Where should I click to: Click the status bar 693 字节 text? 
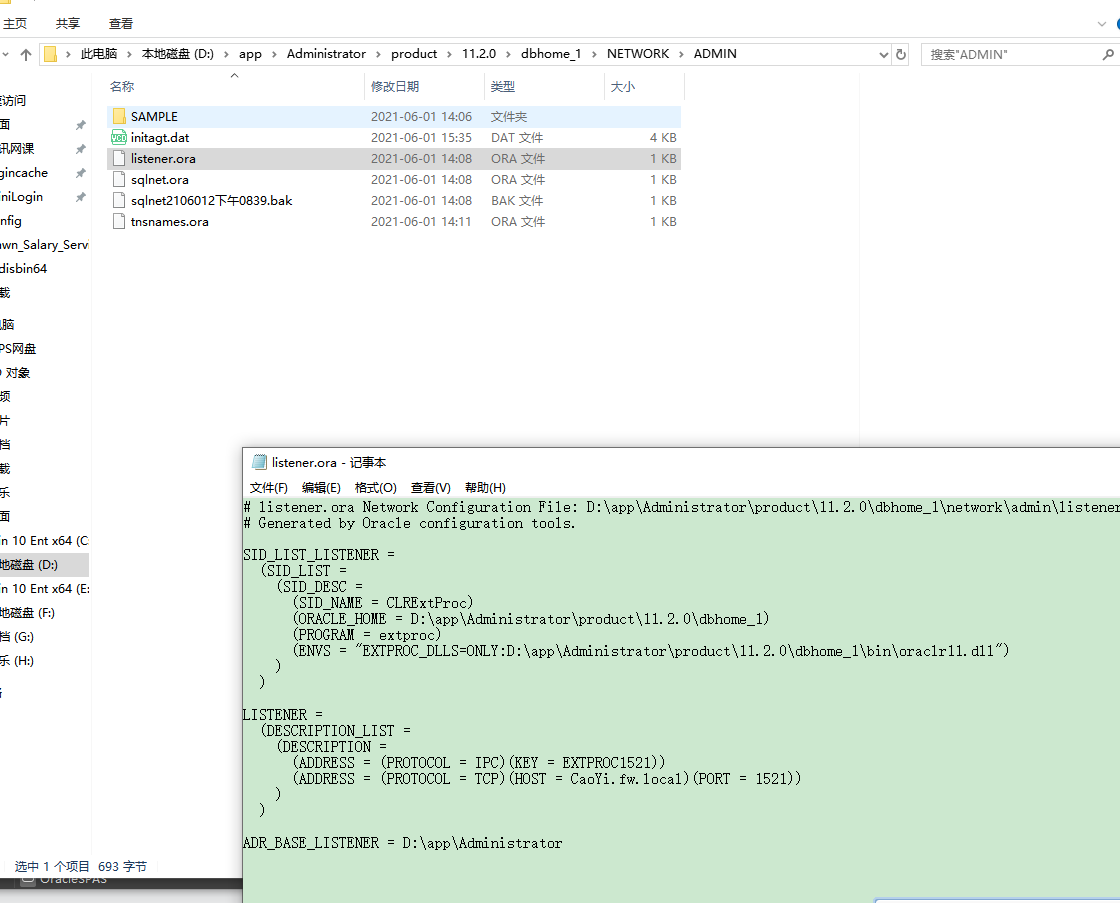click(x=122, y=867)
